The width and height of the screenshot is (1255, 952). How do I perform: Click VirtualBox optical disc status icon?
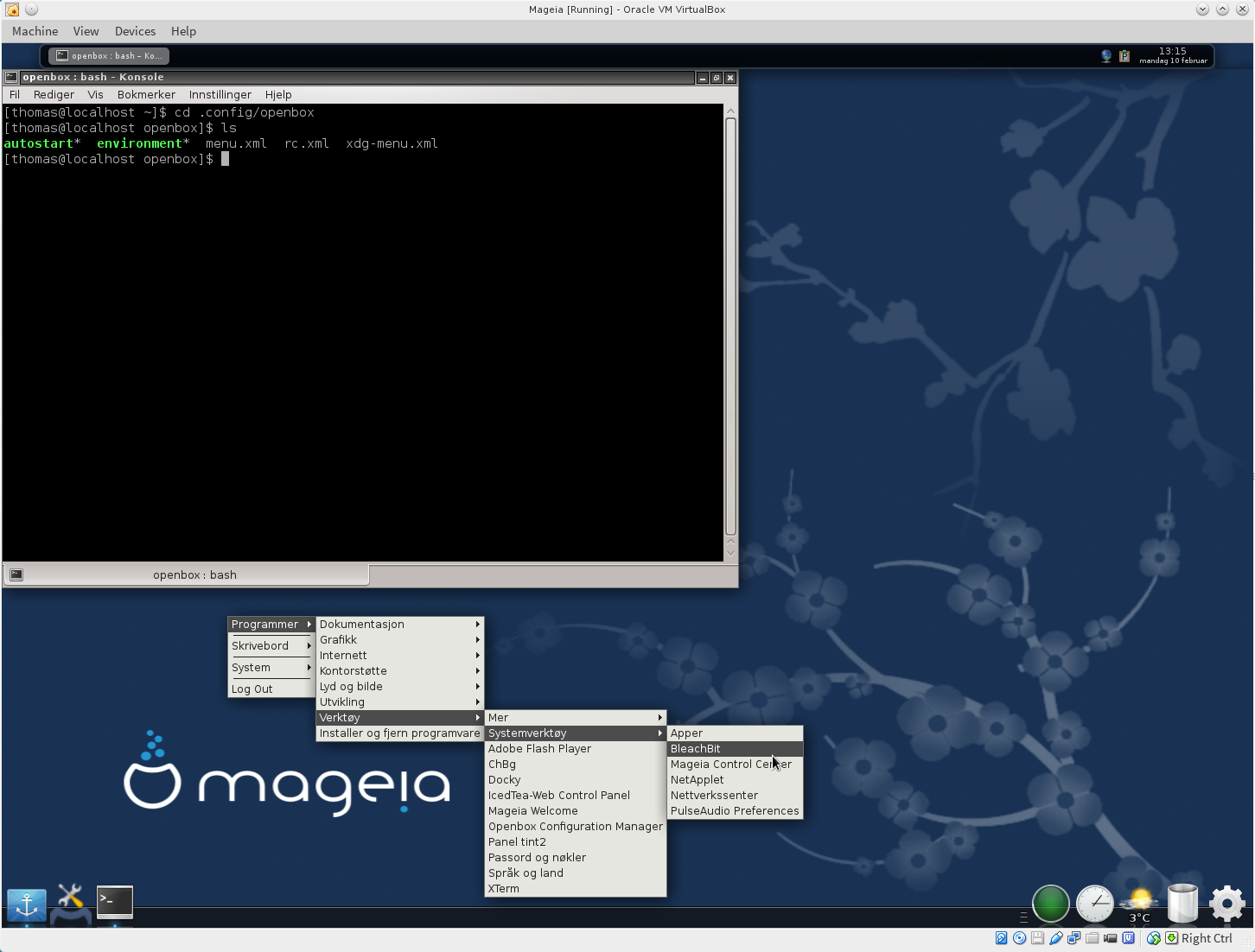(x=1019, y=938)
